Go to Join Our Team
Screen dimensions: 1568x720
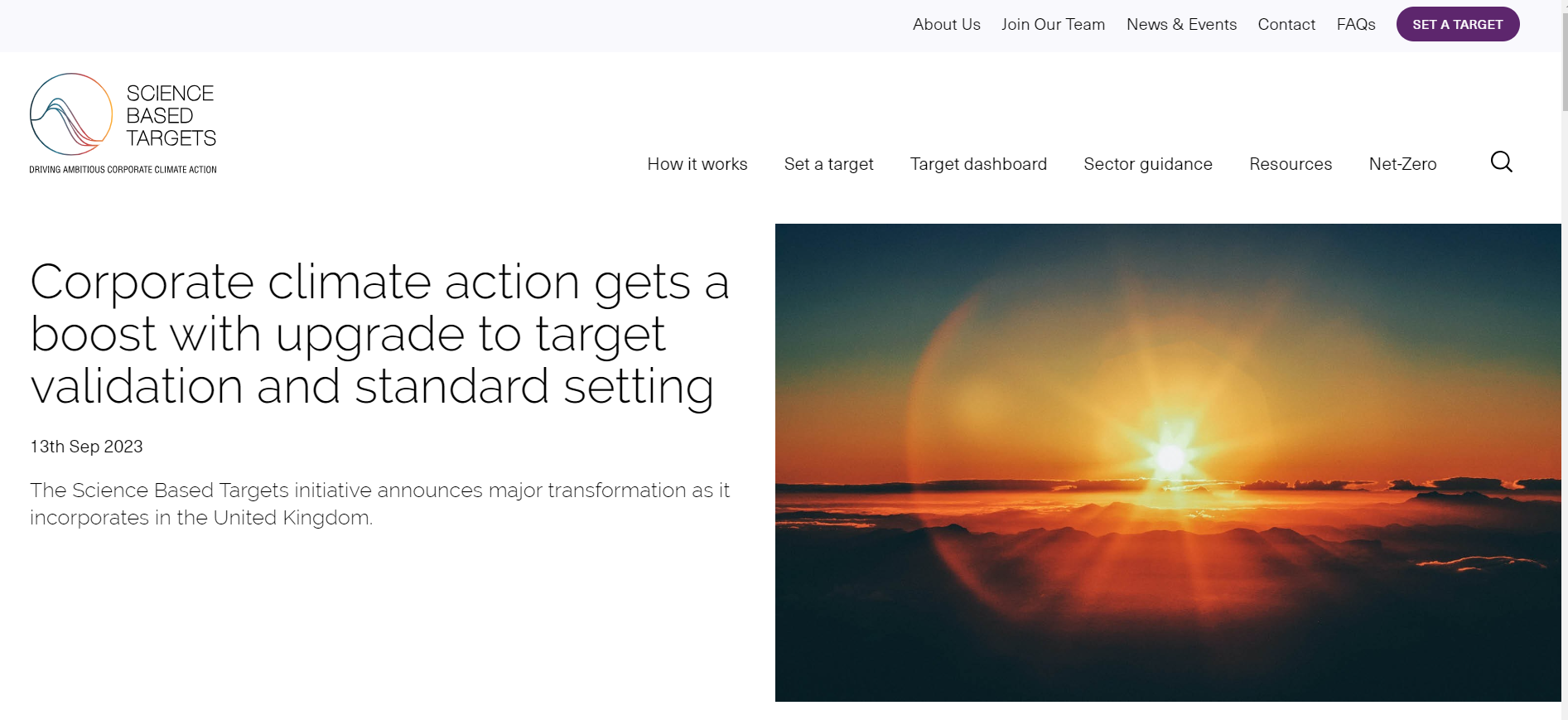1053,25
